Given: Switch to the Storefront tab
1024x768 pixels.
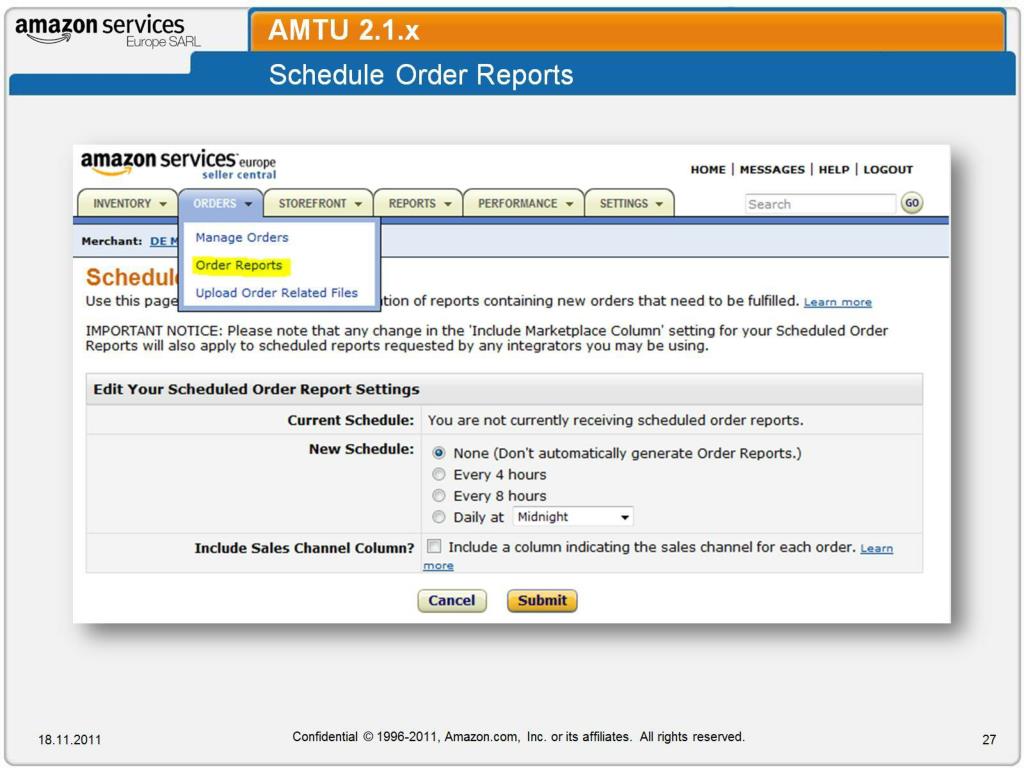Looking at the screenshot, I should click(318, 203).
